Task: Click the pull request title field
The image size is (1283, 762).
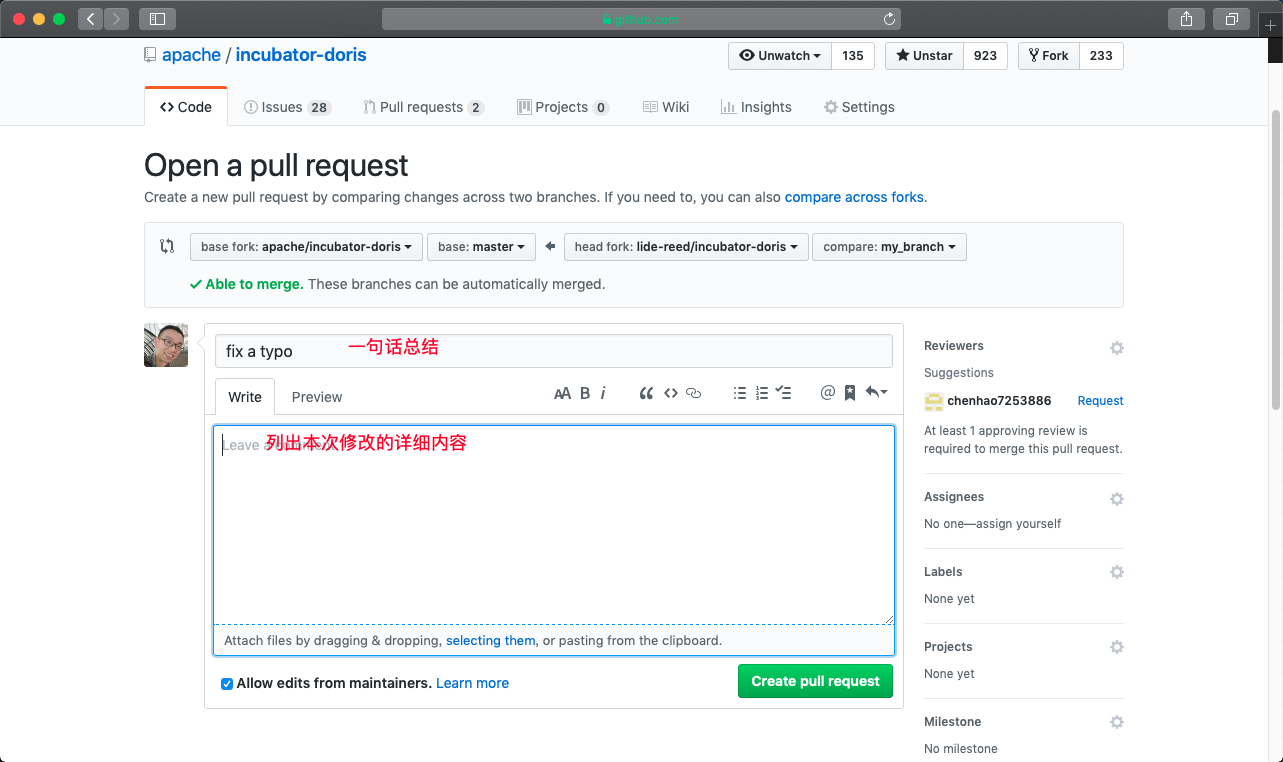Action: [x=553, y=351]
